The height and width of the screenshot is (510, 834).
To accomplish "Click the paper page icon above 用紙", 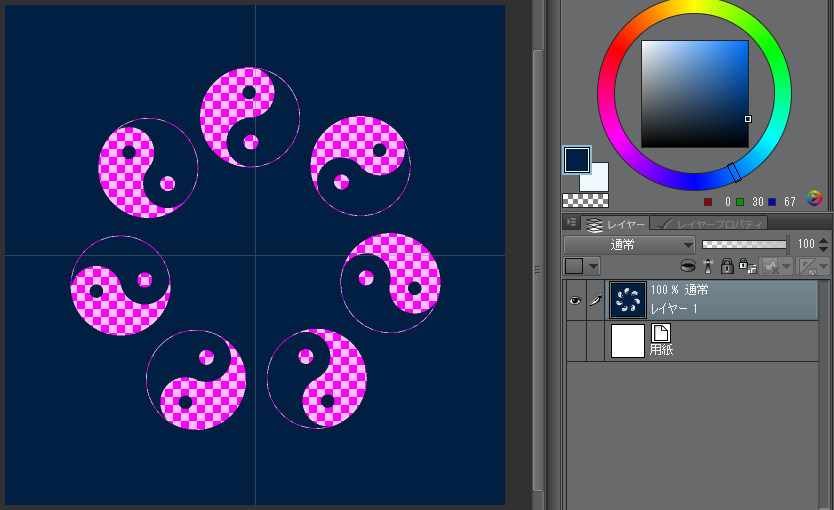I will pos(661,333).
